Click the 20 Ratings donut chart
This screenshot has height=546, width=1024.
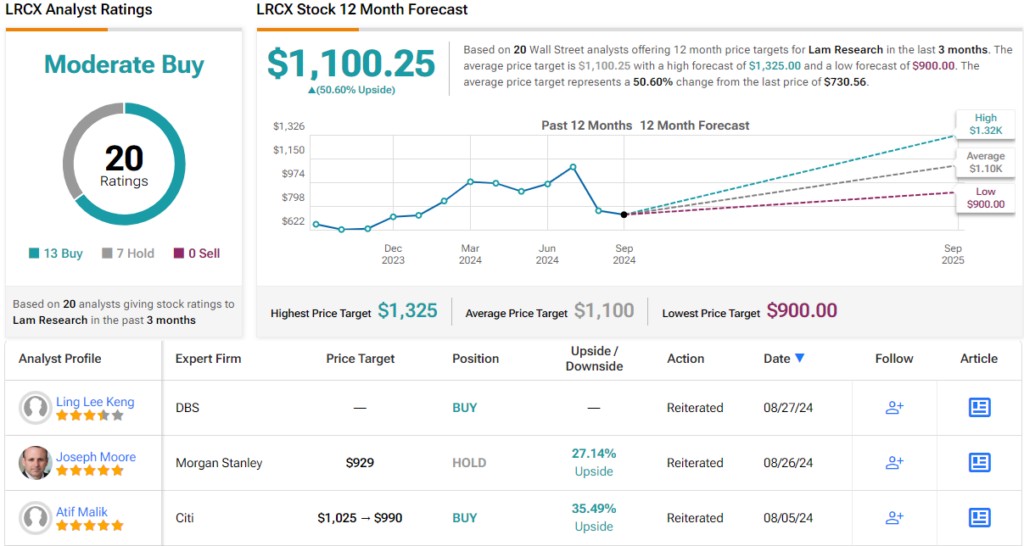(x=124, y=164)
